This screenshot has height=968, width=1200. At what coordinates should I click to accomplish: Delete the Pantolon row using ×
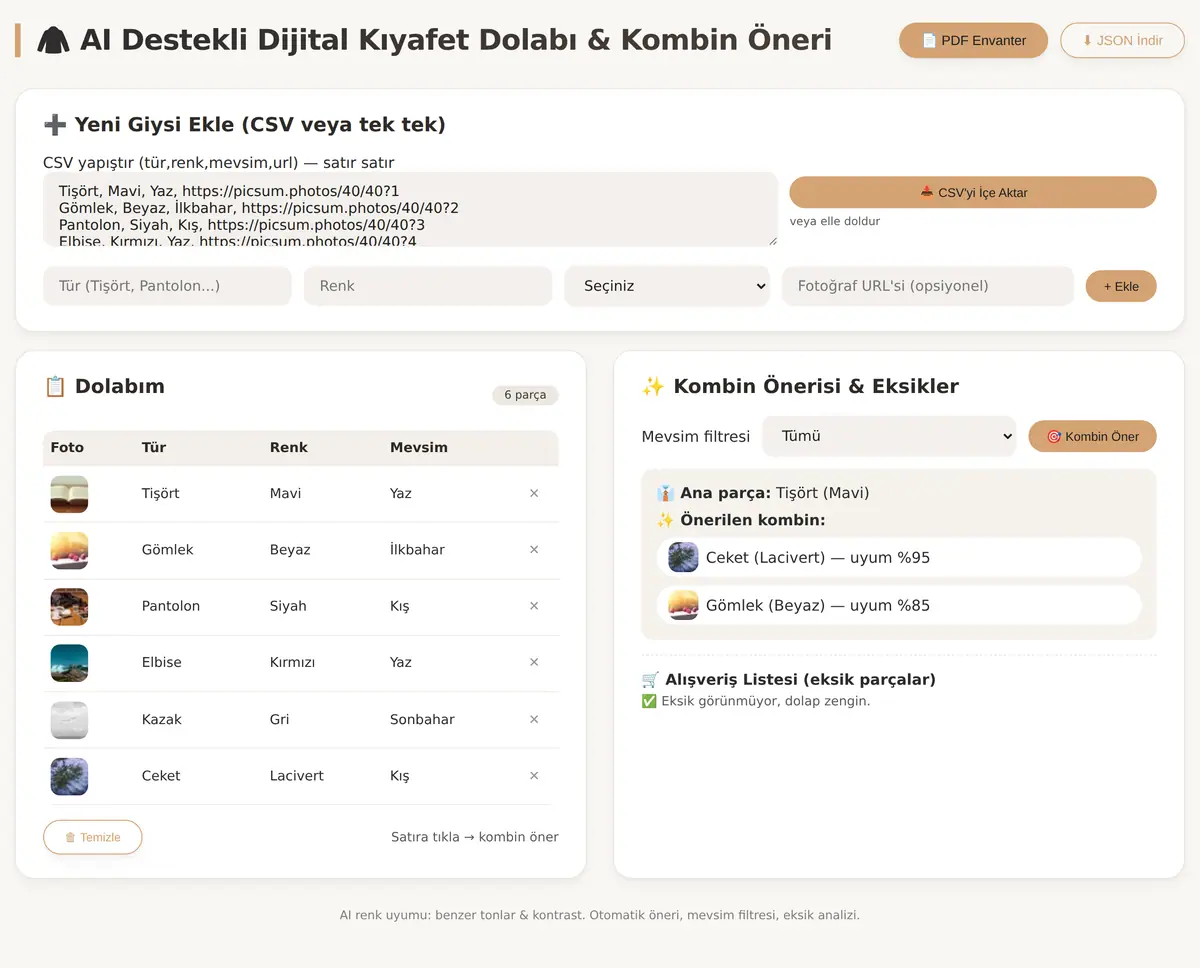pyautogui.click(x=534, y=606)
